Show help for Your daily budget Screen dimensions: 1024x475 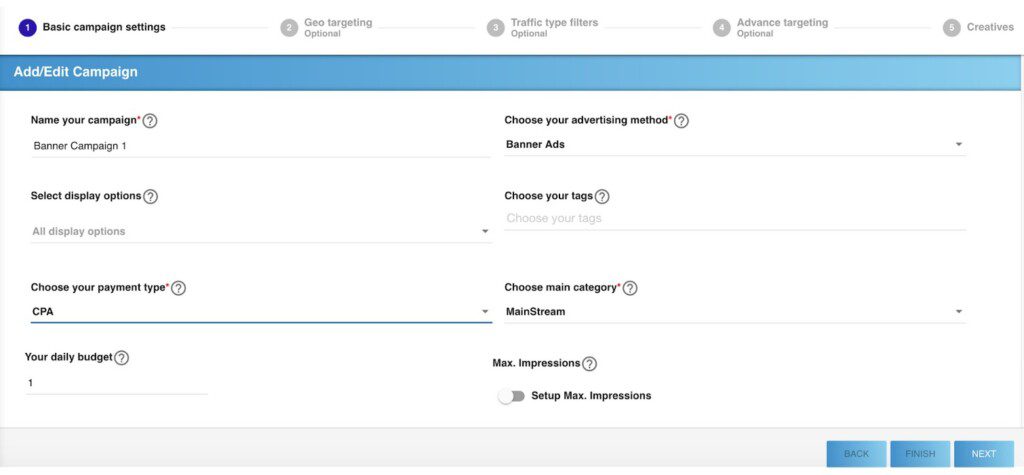point(121,358)
